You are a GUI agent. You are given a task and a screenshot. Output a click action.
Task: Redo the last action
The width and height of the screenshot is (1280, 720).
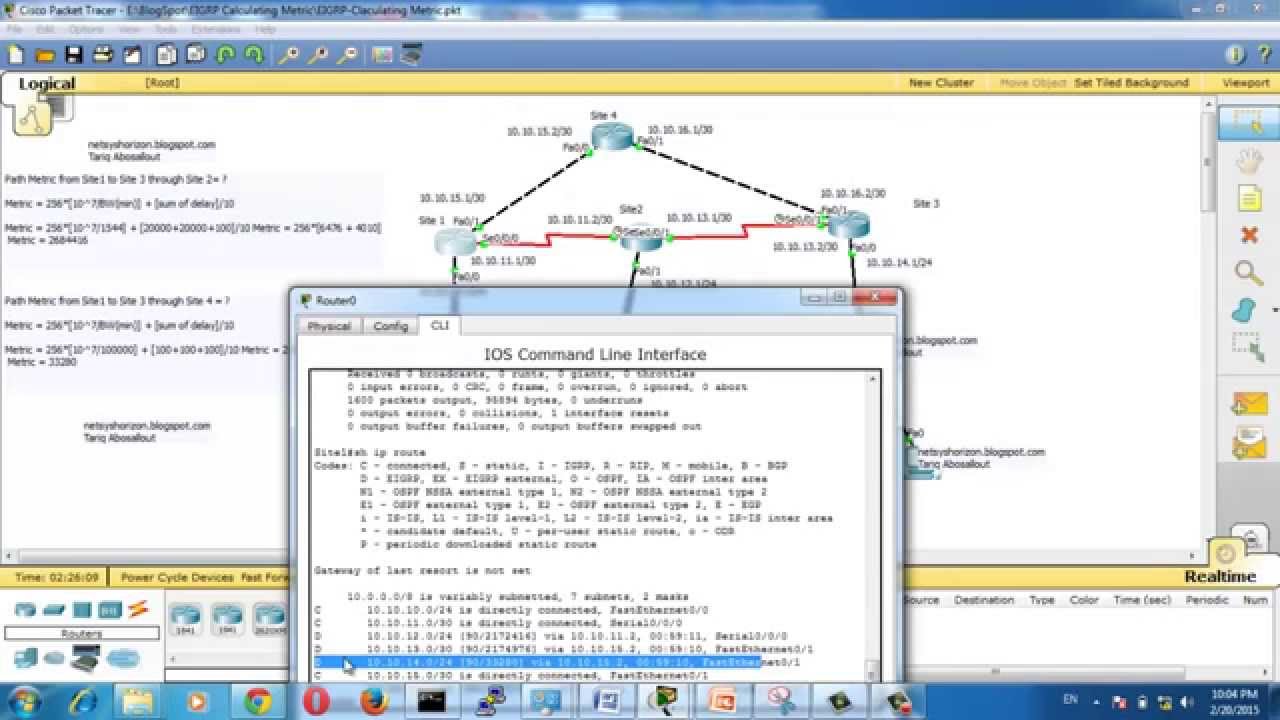(x=255, y=55)
